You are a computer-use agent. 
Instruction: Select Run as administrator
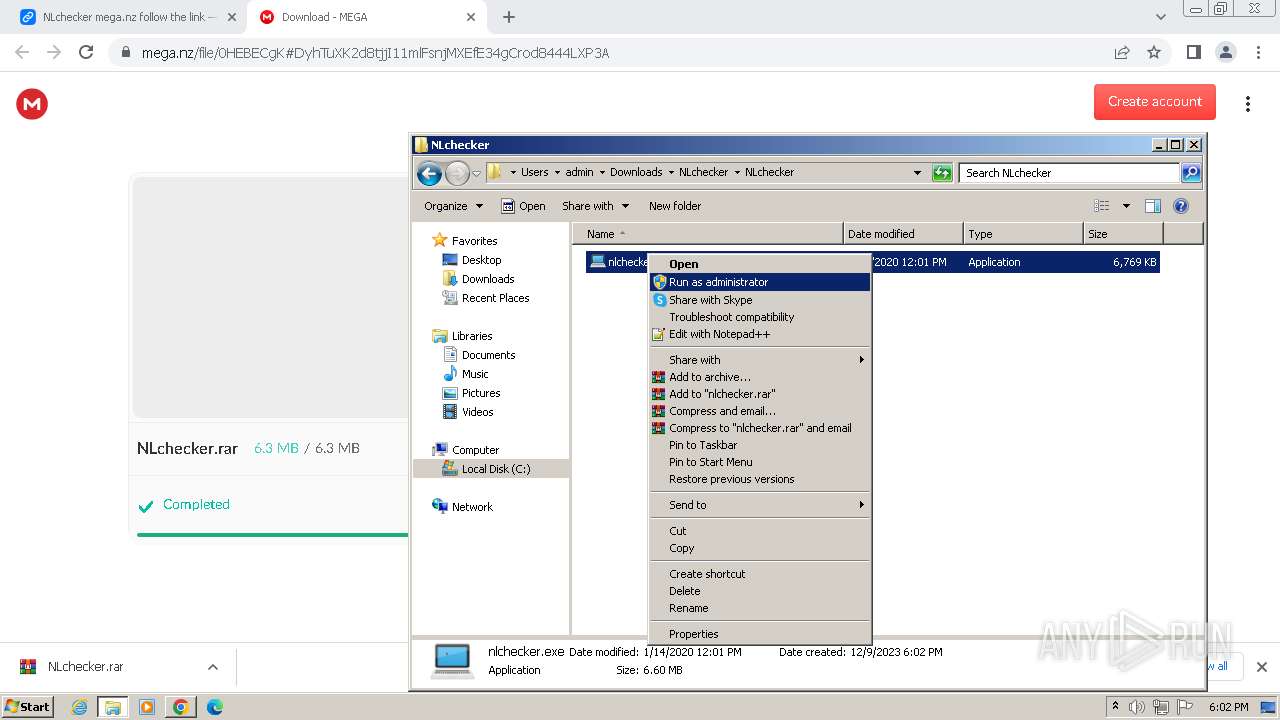tap(759, 282)
